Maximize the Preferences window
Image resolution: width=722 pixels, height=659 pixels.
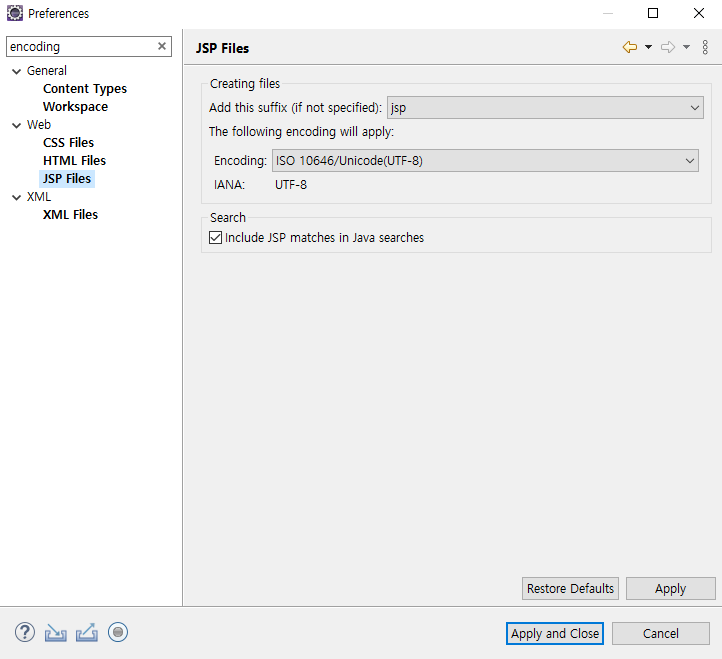(x=652, y=13)
